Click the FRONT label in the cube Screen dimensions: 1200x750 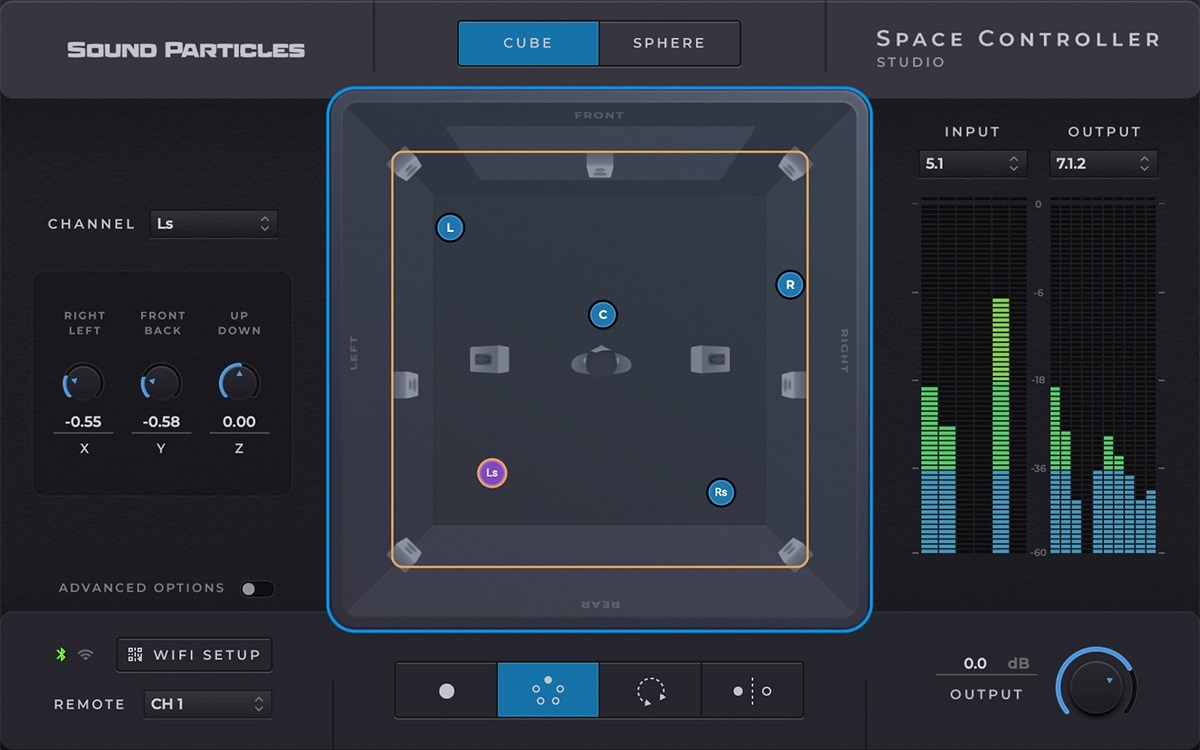coord(599,115)
